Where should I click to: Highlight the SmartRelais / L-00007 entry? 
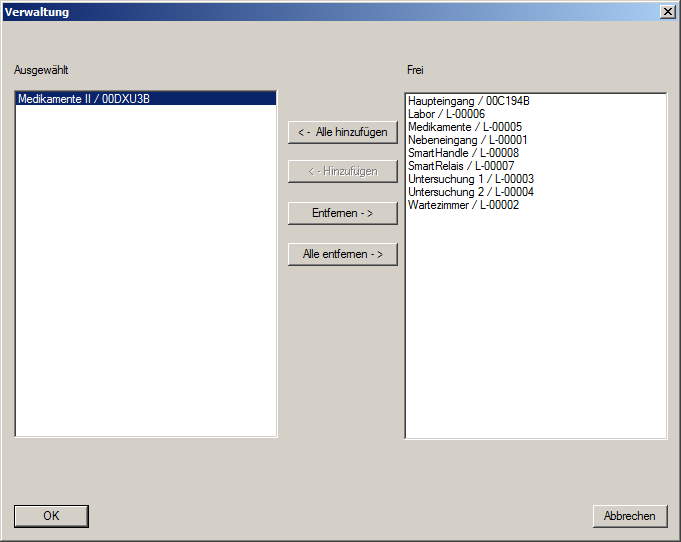tap(461, 166)
